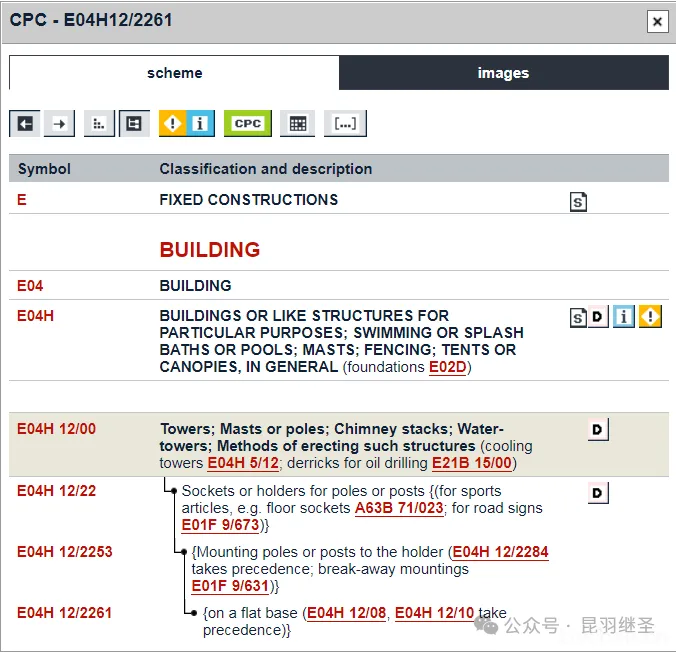This screenshot has width=676, height=652.
Task: Click the orange warning icon in E04H row
Action: [650, 318]
